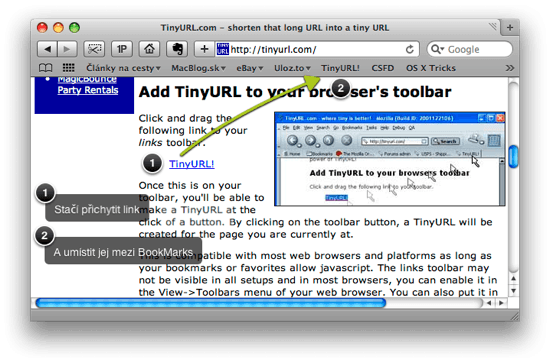Reload the page with the refresh icon
550x363 pixels.
[409, 49]
